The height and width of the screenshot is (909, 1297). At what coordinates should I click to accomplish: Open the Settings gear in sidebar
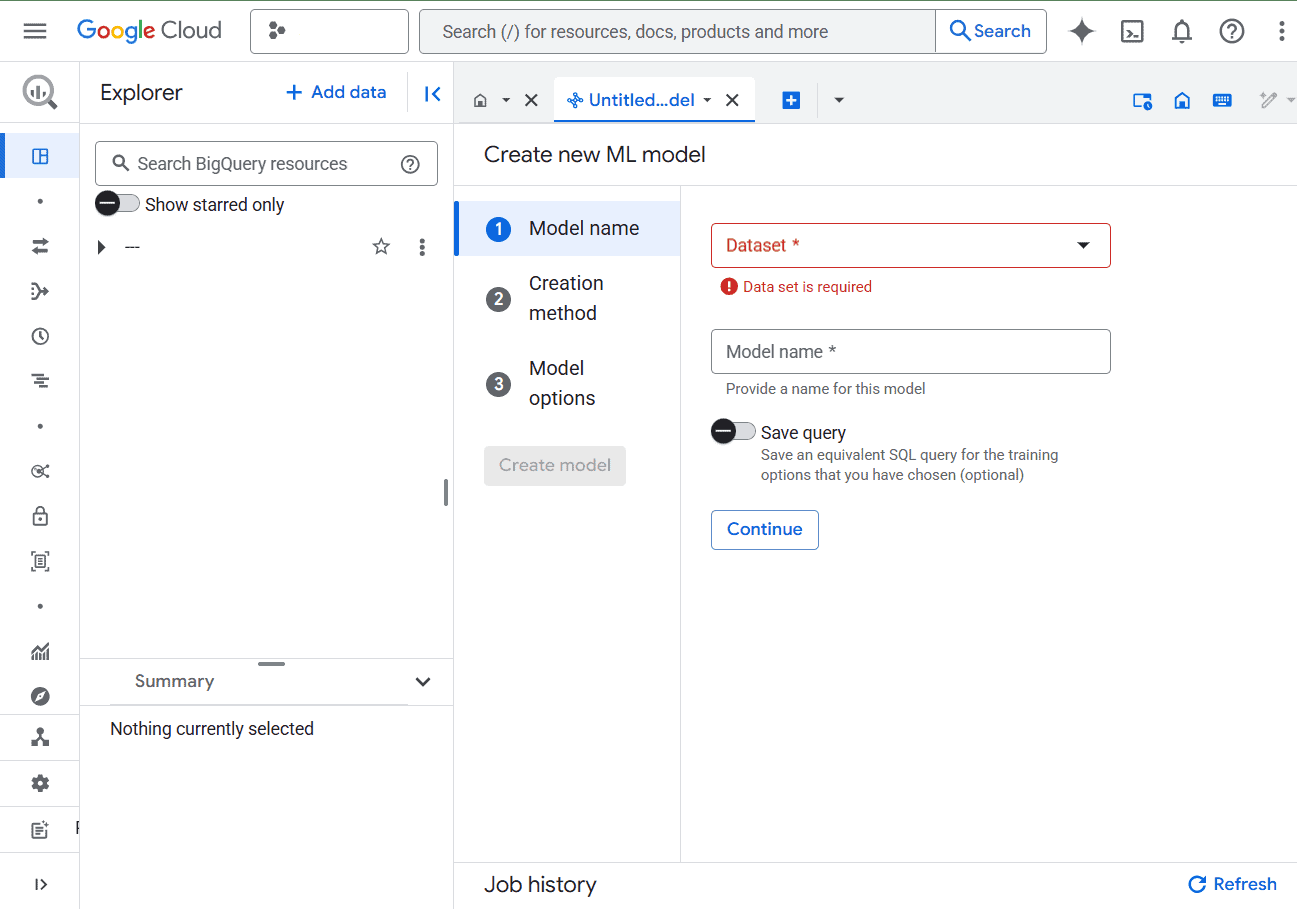[40, 783]
